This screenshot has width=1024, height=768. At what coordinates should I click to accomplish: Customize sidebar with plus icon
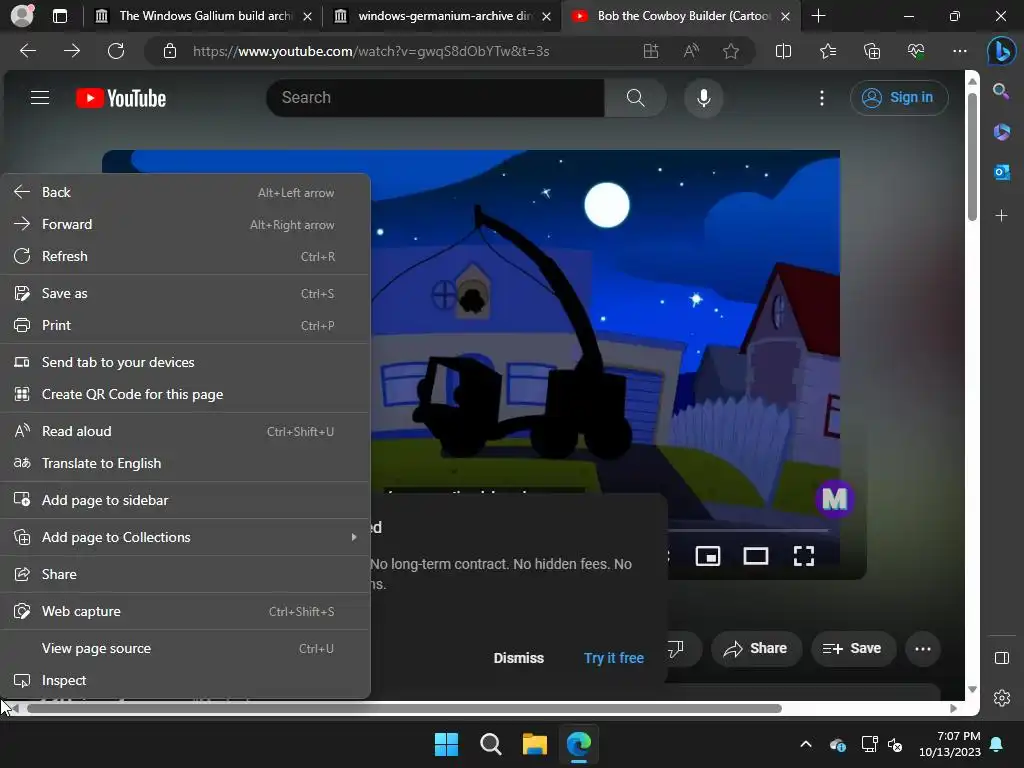click(x=1001, y=216)
